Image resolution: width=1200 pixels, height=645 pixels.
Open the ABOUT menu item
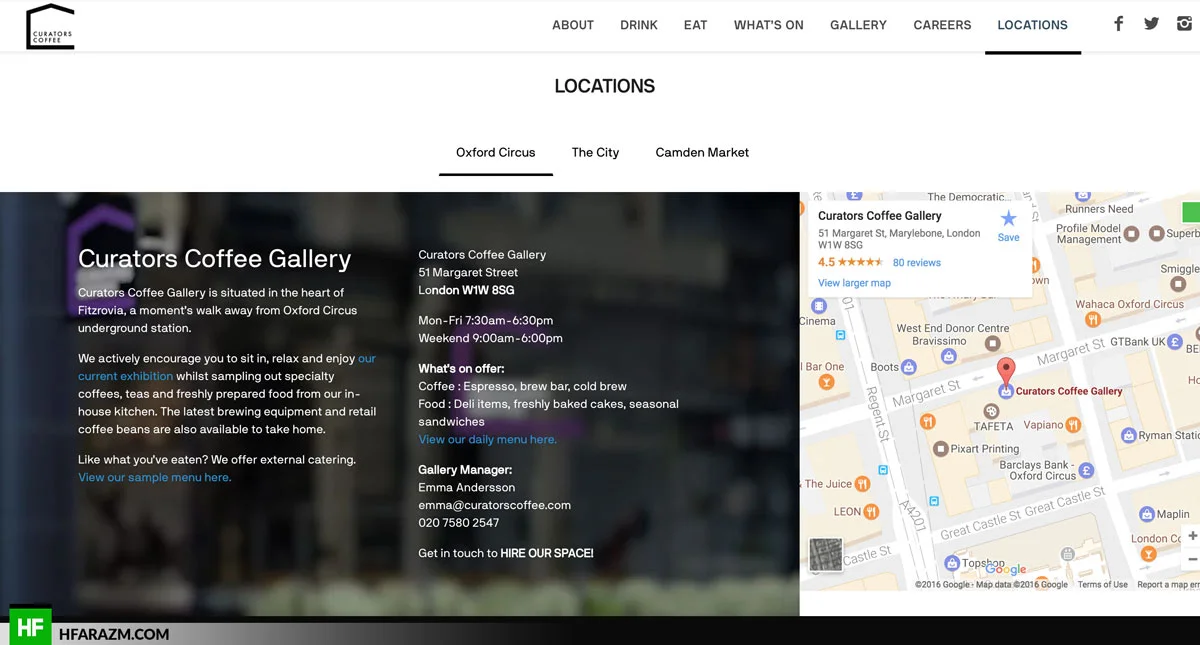coord(573,25)
